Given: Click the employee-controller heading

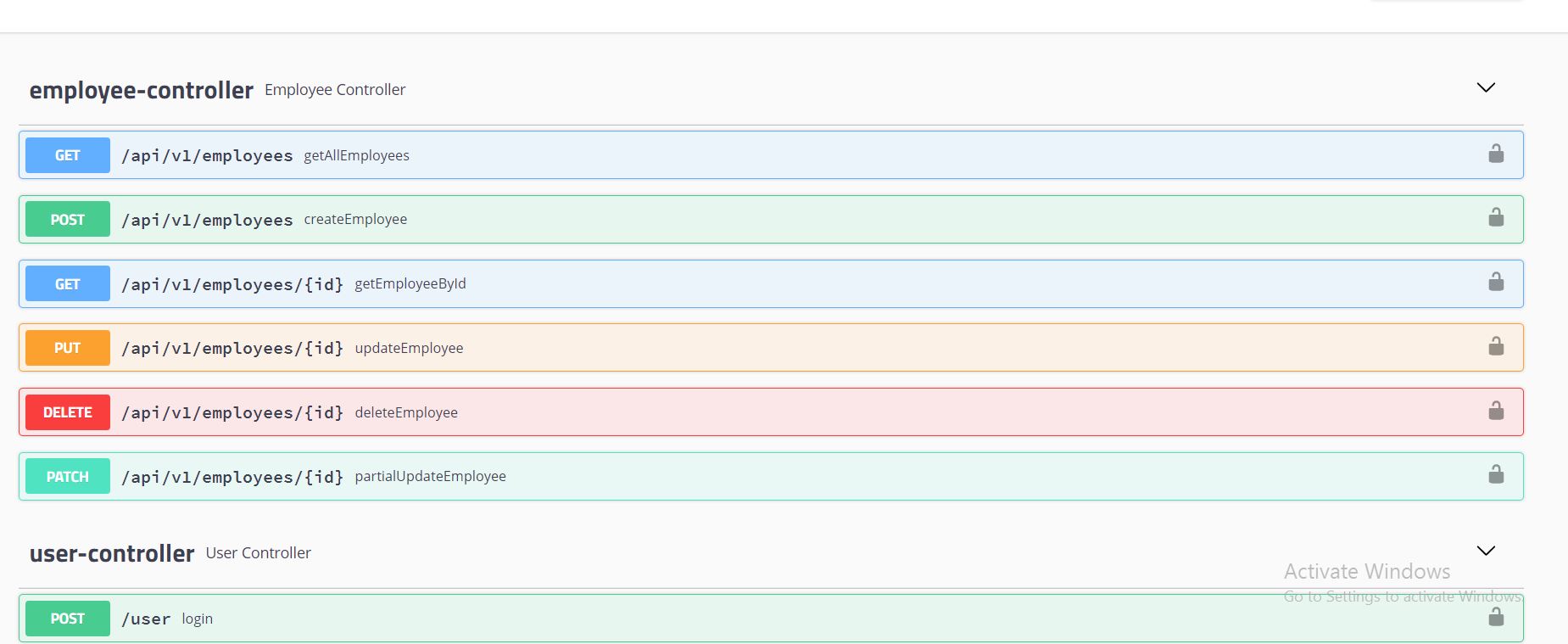Looking at the screenshot, I should pos(142,90).
